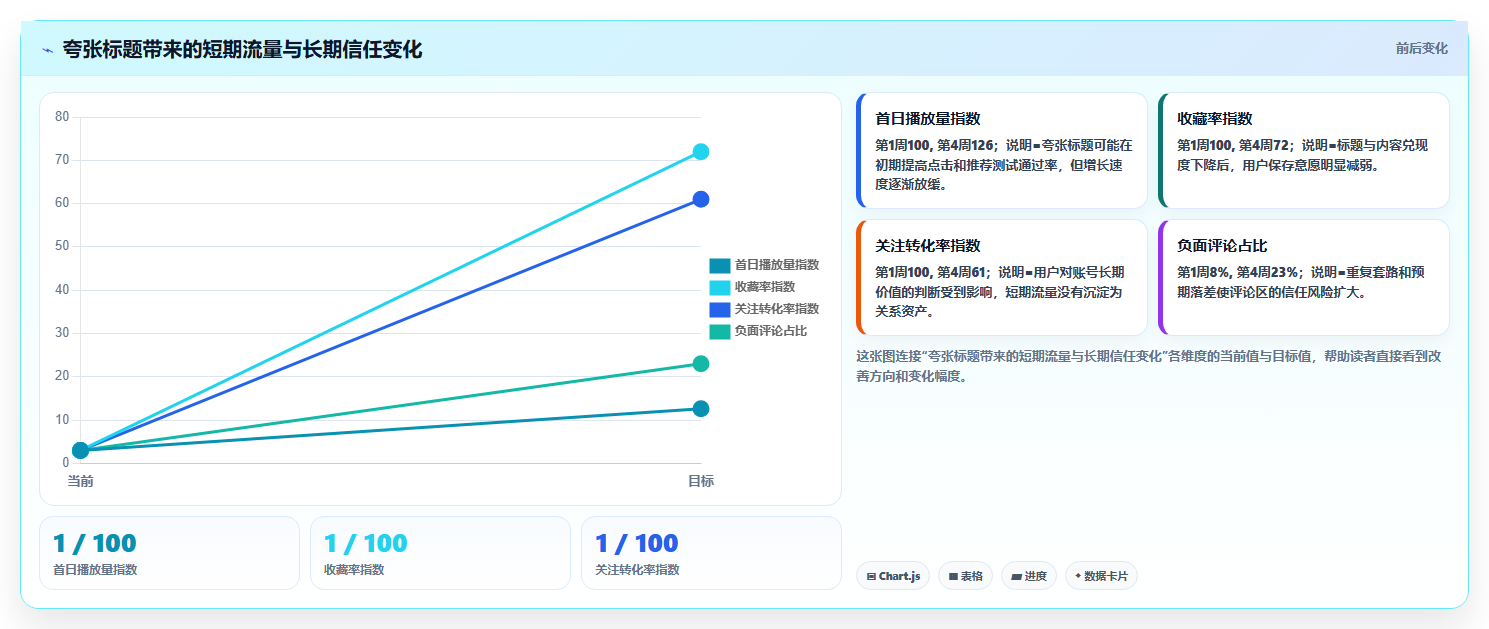This screenshot has height=629, width=1489.
Task: Click the 50 y-axis tick label
Action: pos(62,247)
